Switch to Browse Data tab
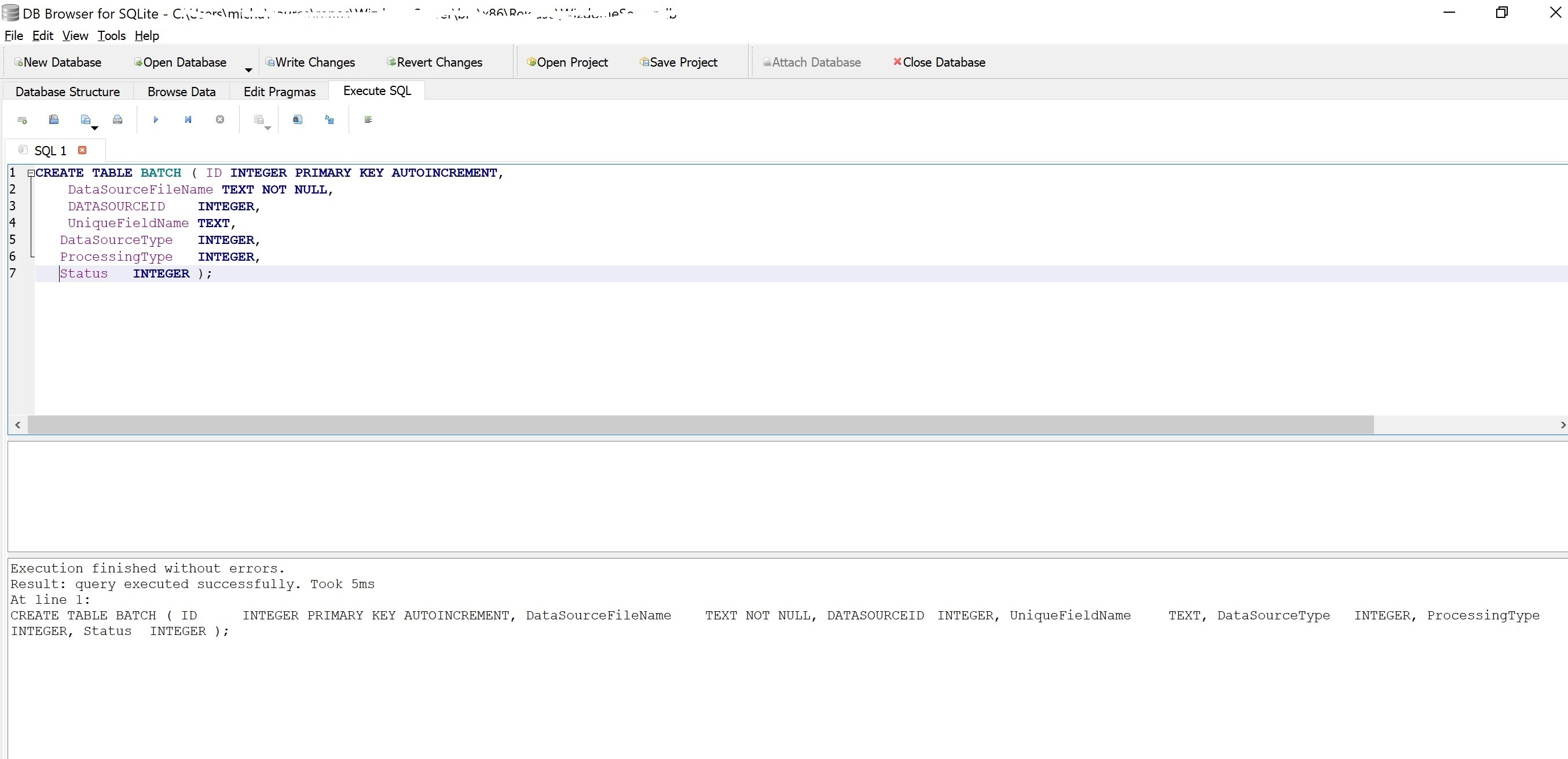The image size is (1568, 759). click(181, 92)
